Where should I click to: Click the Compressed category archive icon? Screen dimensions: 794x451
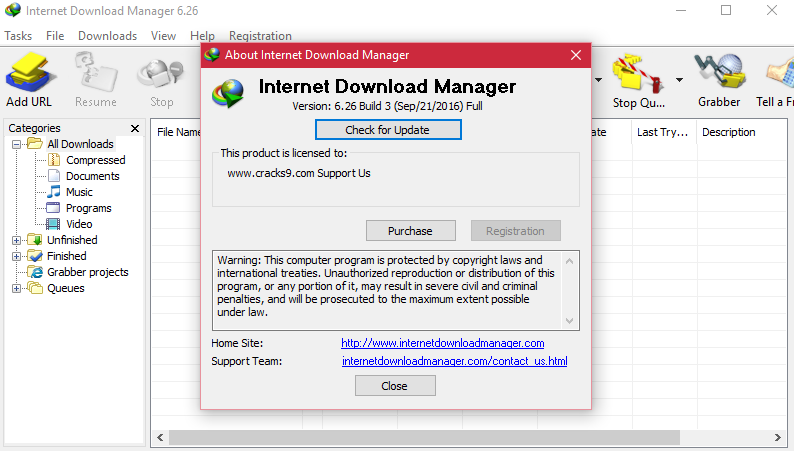click(54, 160)
